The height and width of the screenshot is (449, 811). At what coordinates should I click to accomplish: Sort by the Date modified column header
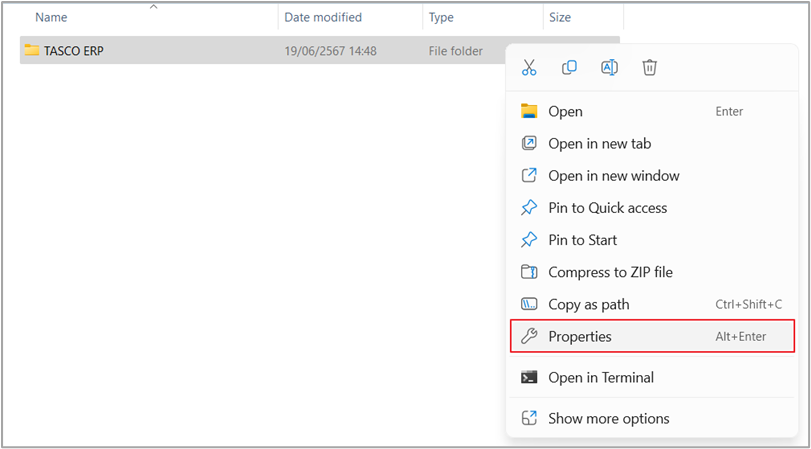tap(323, 18)
